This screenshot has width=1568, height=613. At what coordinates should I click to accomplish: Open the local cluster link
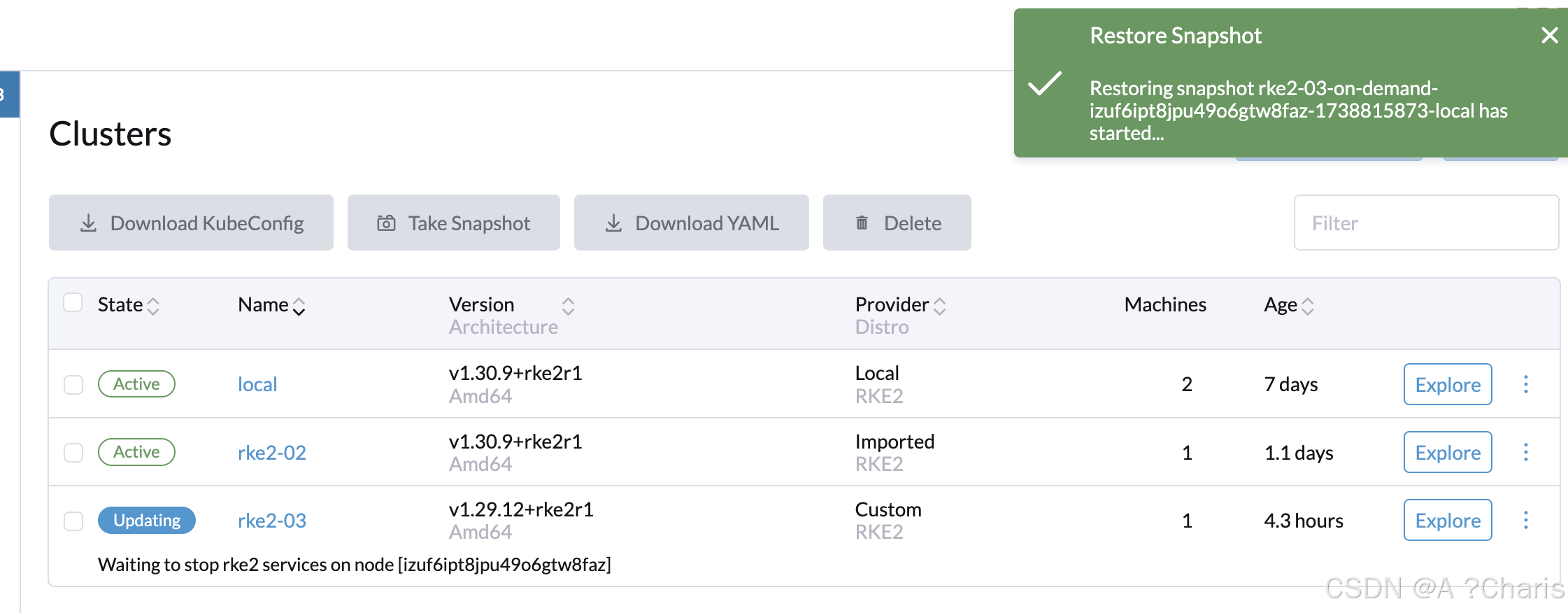257,384
